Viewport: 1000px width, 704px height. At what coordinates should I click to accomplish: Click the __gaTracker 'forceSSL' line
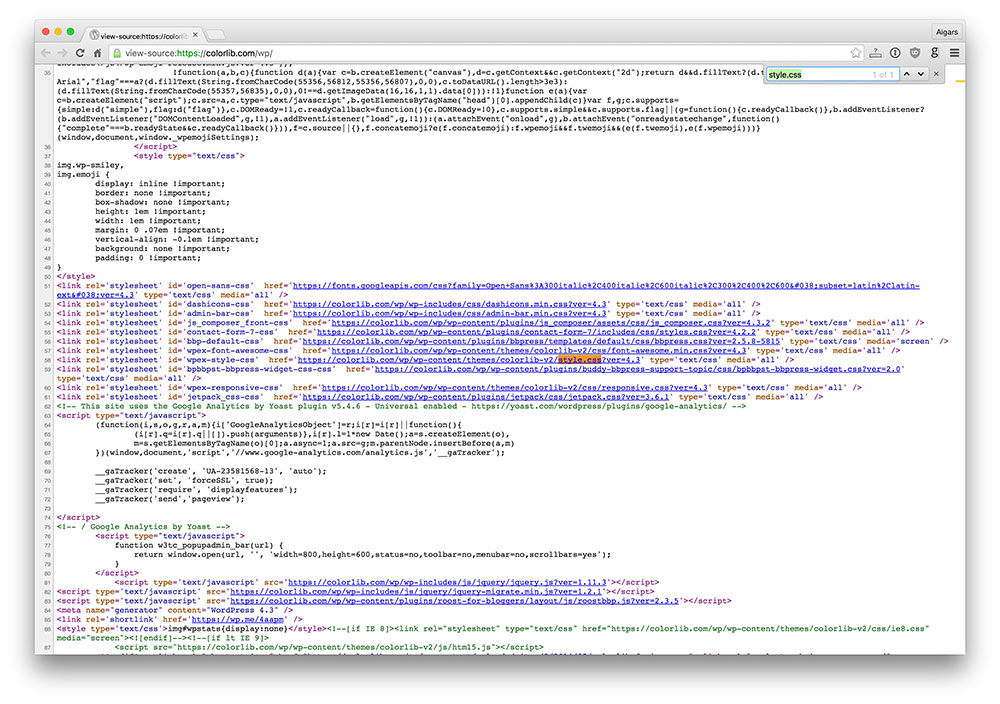184,480
